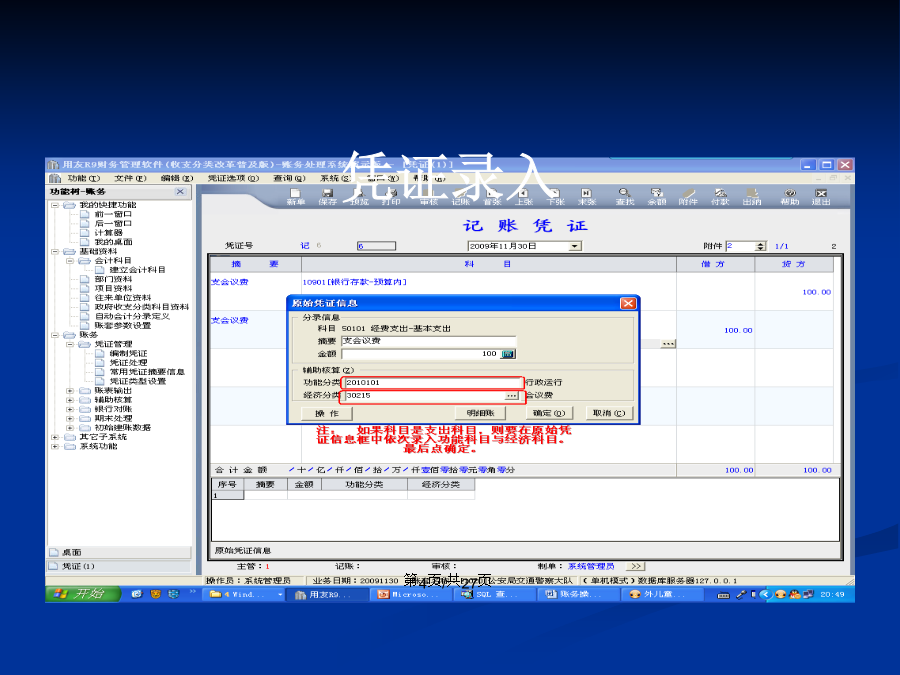Open the voucher date dropdown 2009年11月30日
This screenshot has width=900, height=675.
(x=575, y=246)
